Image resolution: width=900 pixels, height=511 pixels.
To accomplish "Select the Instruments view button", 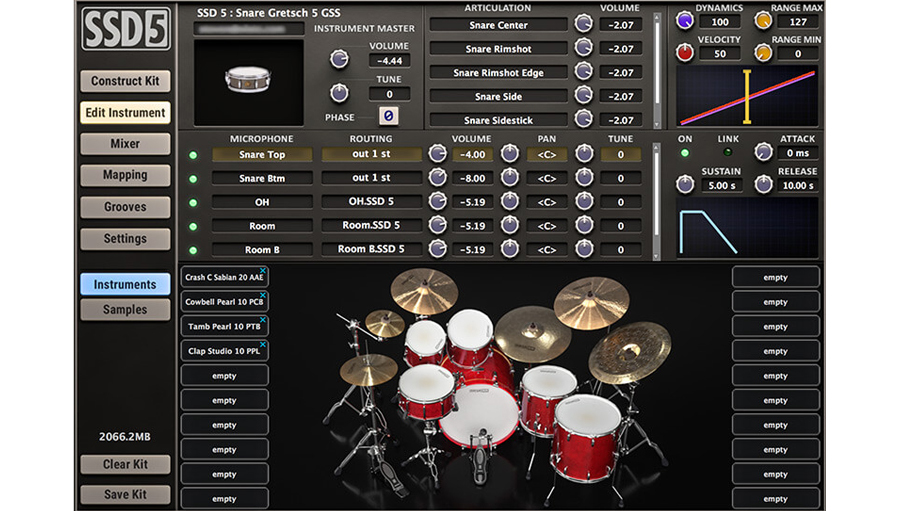I will click(125, 284).
